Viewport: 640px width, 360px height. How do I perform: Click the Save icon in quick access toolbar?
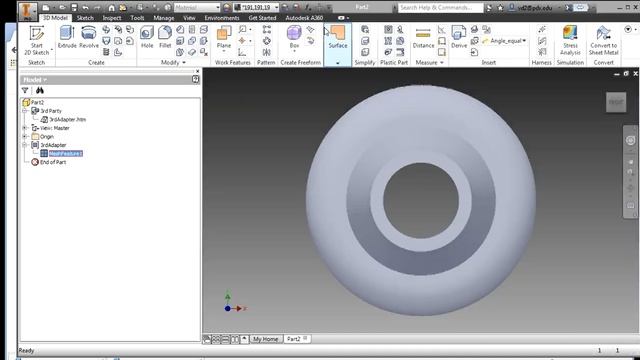point(74,7)
